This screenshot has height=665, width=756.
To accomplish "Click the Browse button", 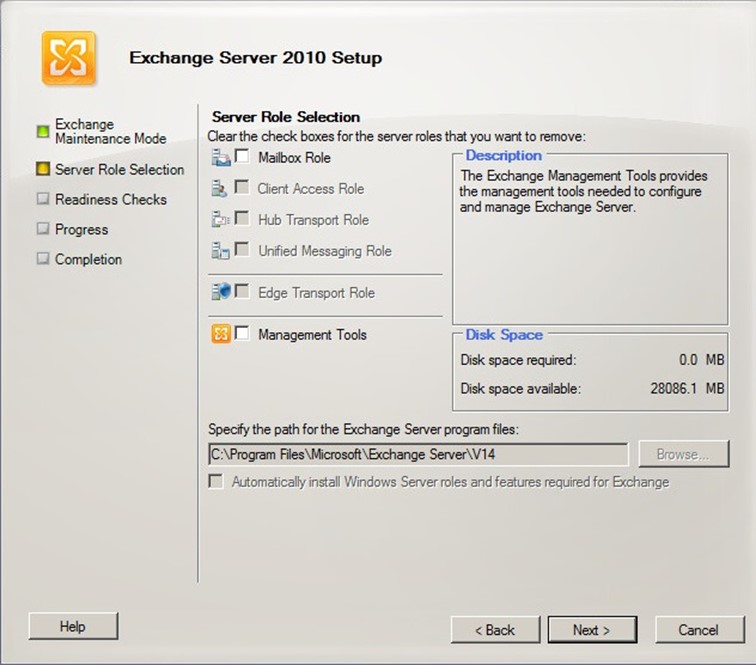I will 684,454.
